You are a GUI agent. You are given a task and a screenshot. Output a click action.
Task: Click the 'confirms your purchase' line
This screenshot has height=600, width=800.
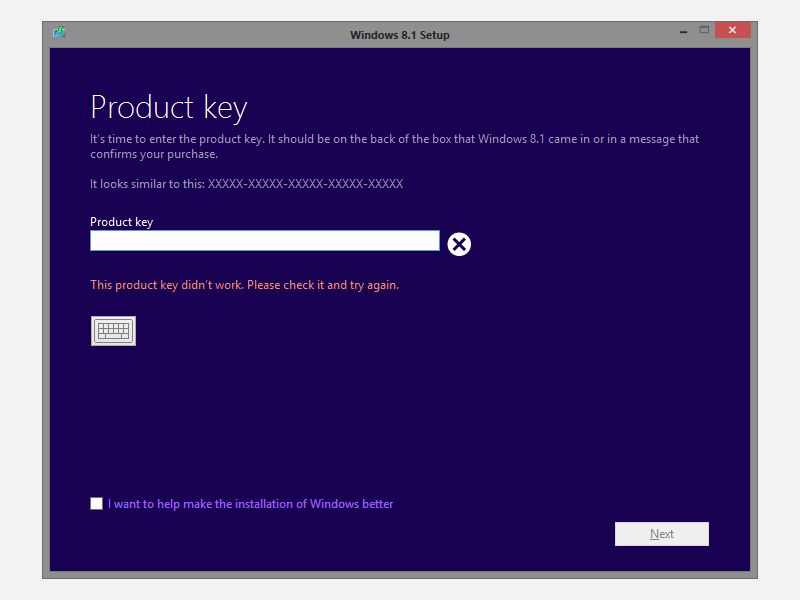pos(154,154)
